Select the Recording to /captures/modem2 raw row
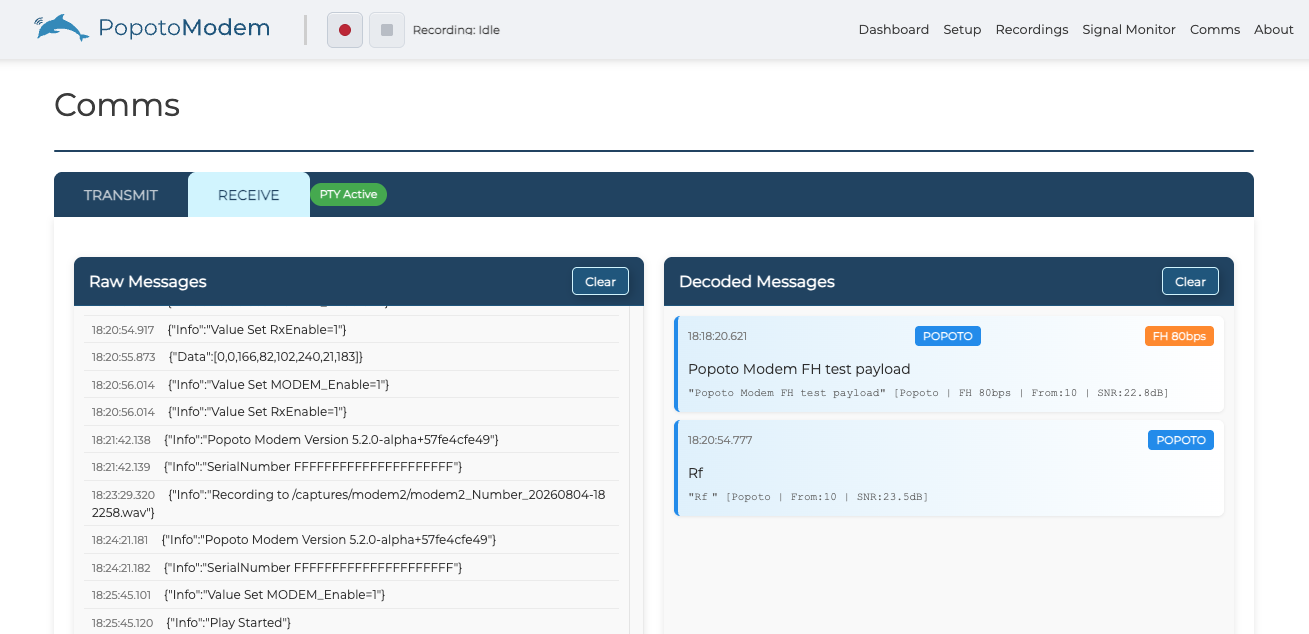The width and height of the screenshot is (1309, 634). pos(352,503)
